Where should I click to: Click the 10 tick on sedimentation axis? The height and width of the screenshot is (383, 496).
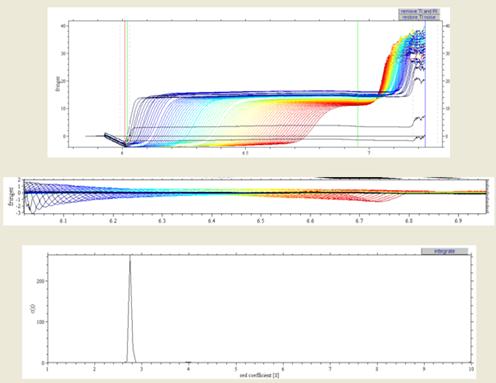tap(471, 369)
